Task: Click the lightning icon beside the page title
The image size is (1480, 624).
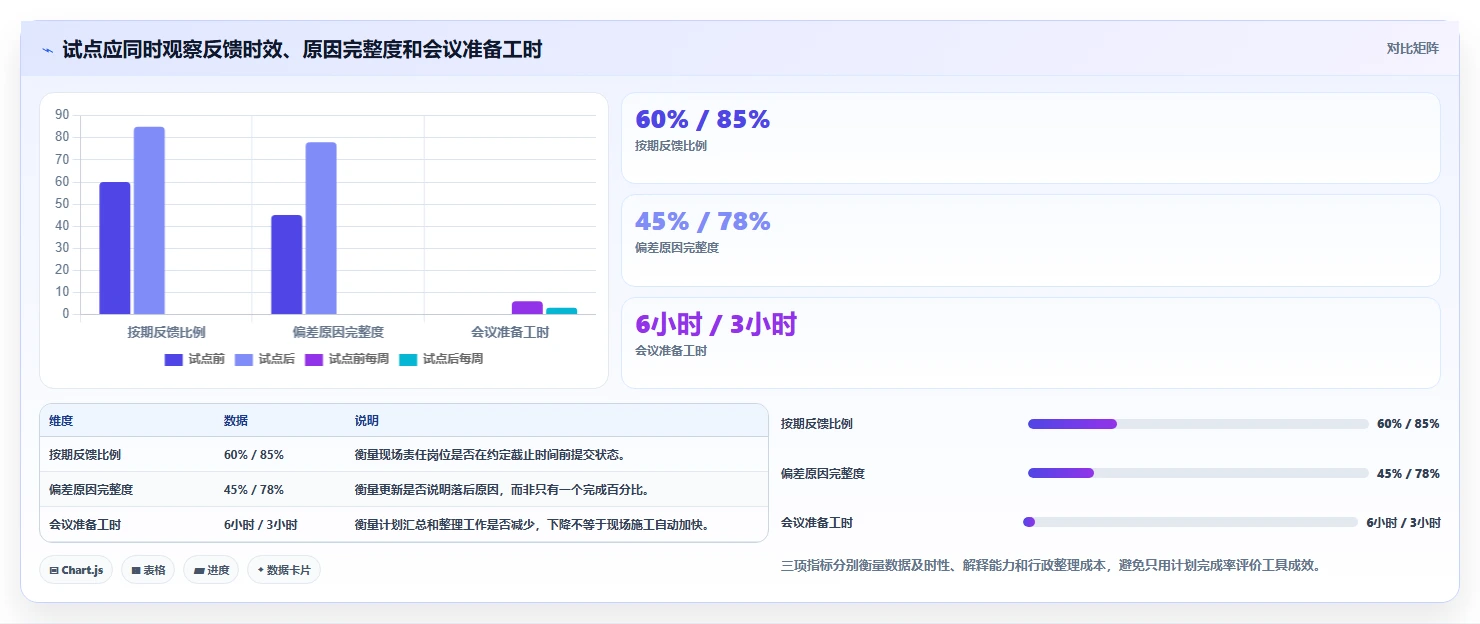Action: [48, 50]
